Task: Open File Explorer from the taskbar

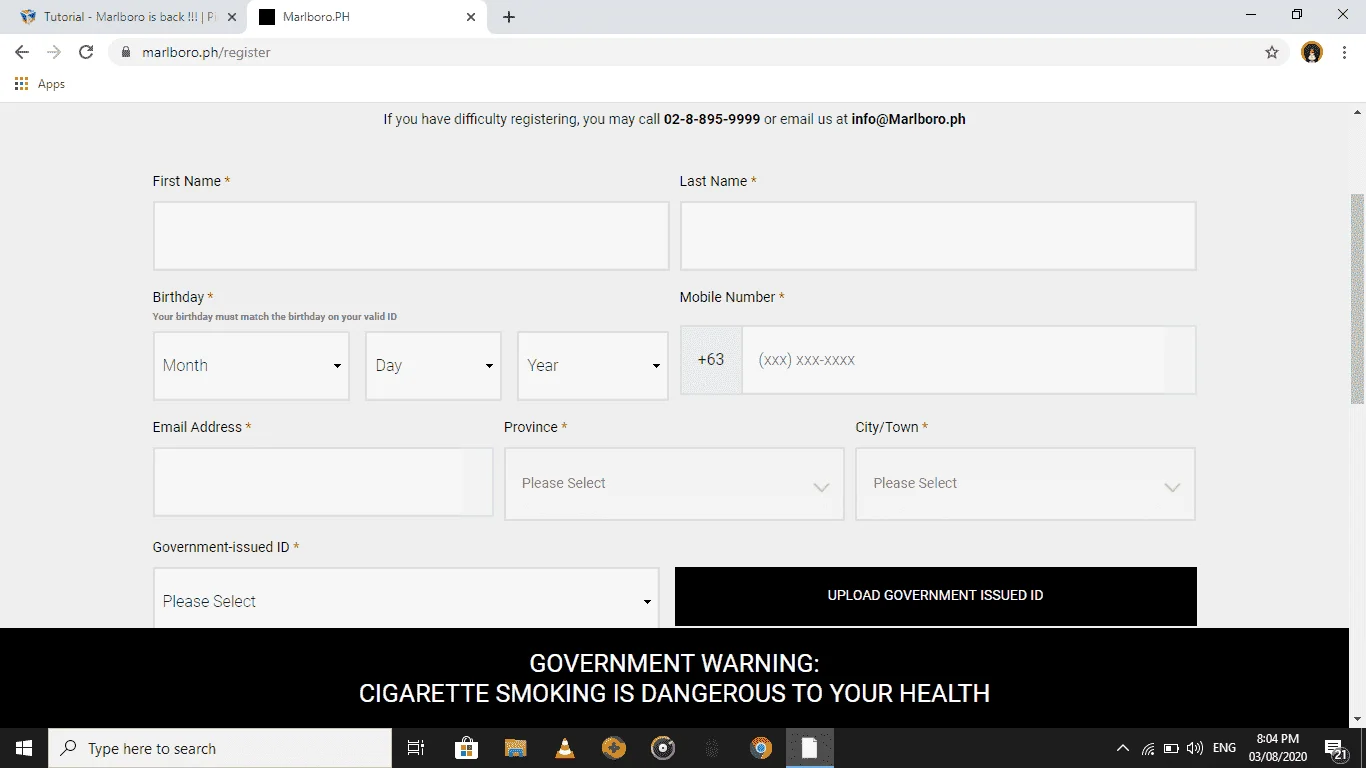Action: point(515,748)
